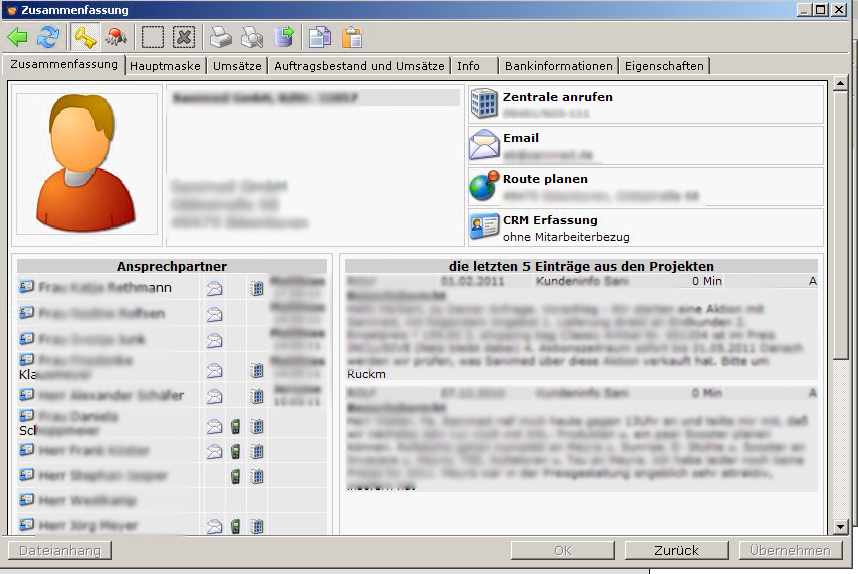The width and height of the screenshot is (858, 574).
Task: Click envelope icon for Herr Alexander Schäfer
Action: click(215, 396)
